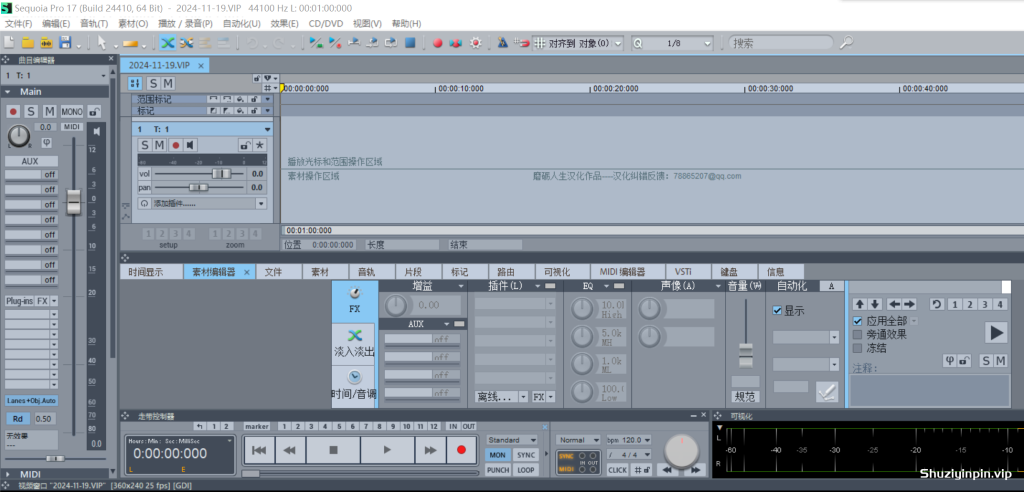Click the reset circular arrow in object editor
This screenshot has height=492, width=1024.
click(936, 304)
